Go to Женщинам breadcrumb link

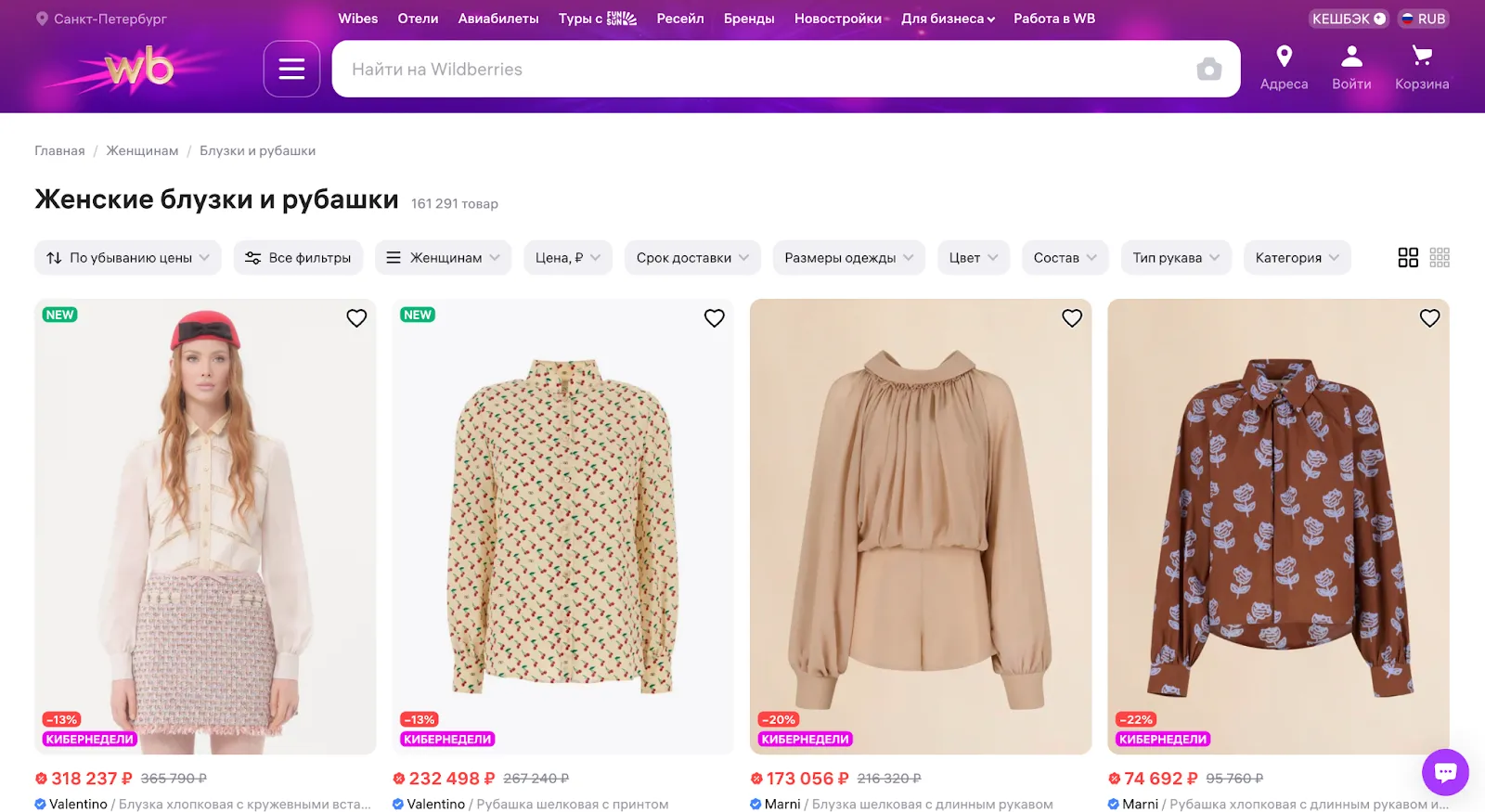[x=142, y=150]
